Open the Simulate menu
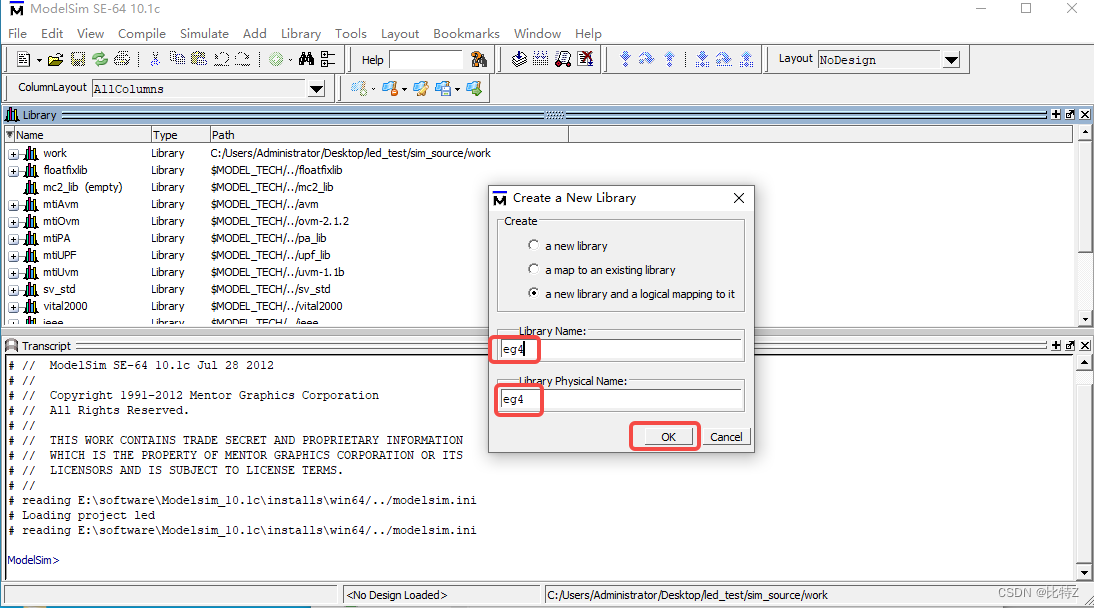Viewport: 1094px width, 608px height. pyautogui.click(x=204, y=33)
